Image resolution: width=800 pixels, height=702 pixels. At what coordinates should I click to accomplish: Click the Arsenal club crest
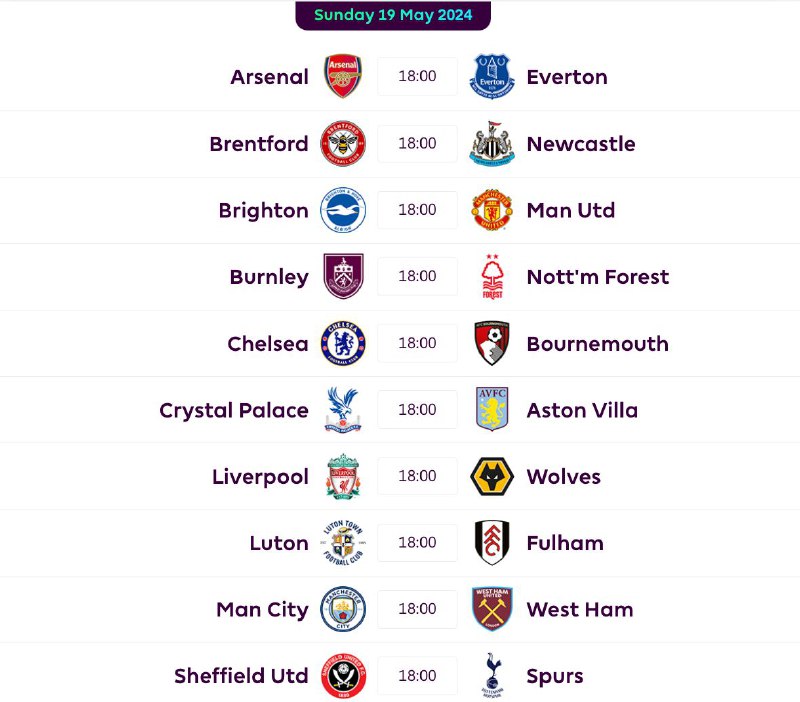343,77
